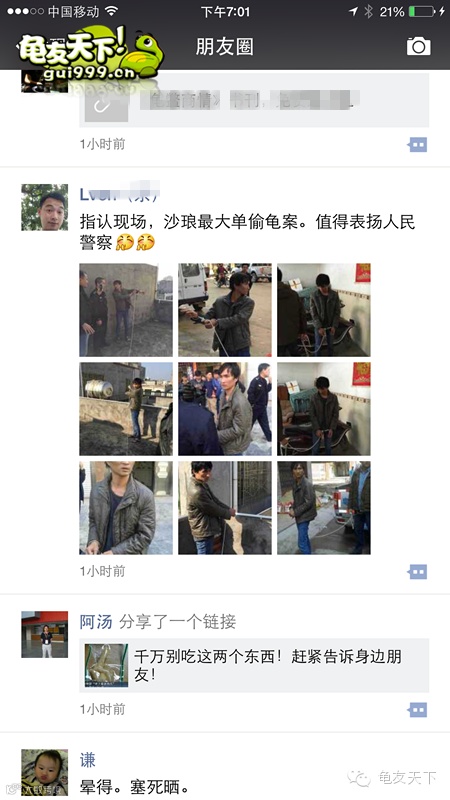Tap comment icon under 阿汤's shared link
The image size is (450, 800).
pos(417,710)
